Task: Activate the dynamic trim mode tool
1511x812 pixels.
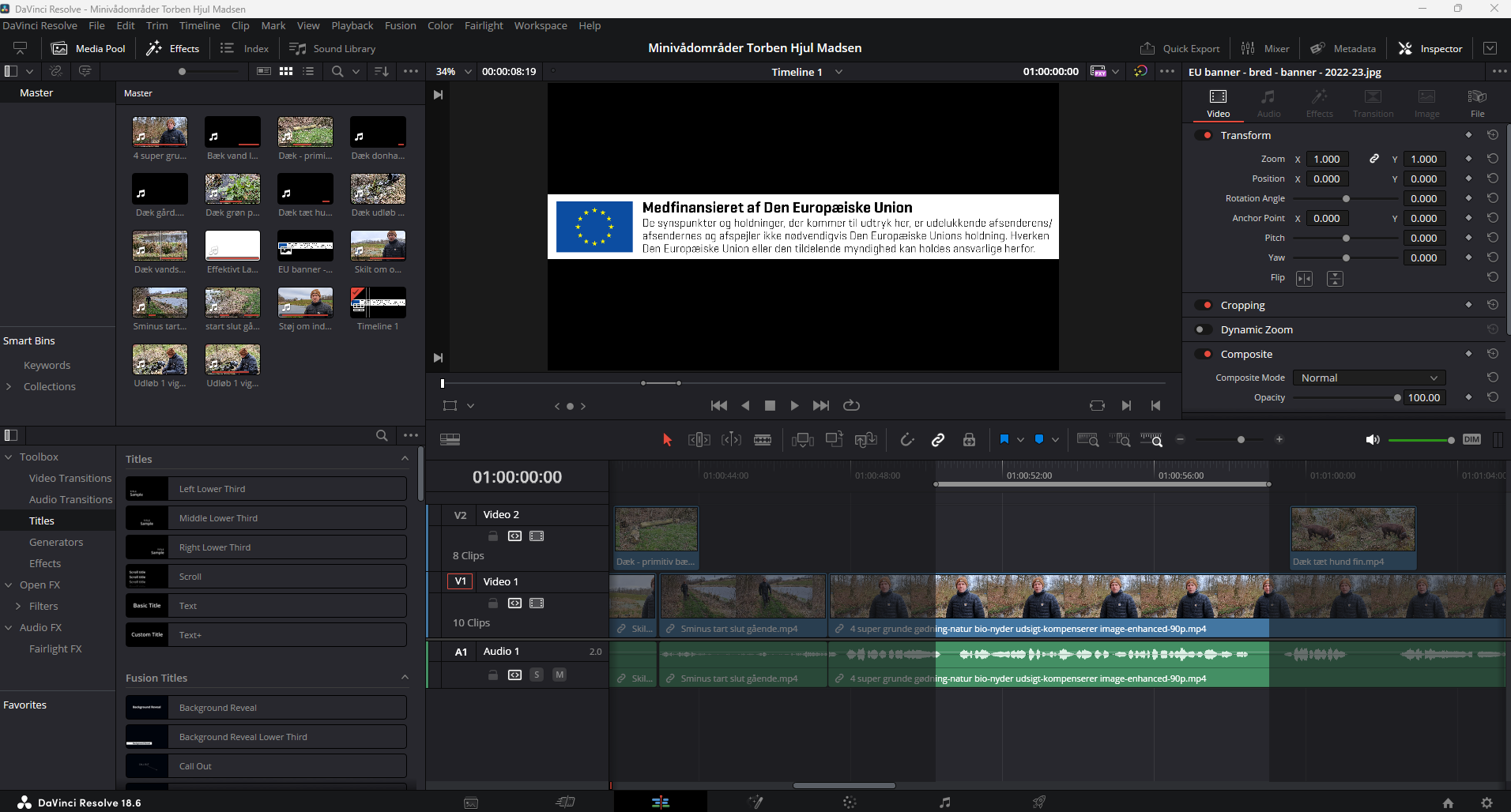Action: pyautogui.click(x=731, y=440)
